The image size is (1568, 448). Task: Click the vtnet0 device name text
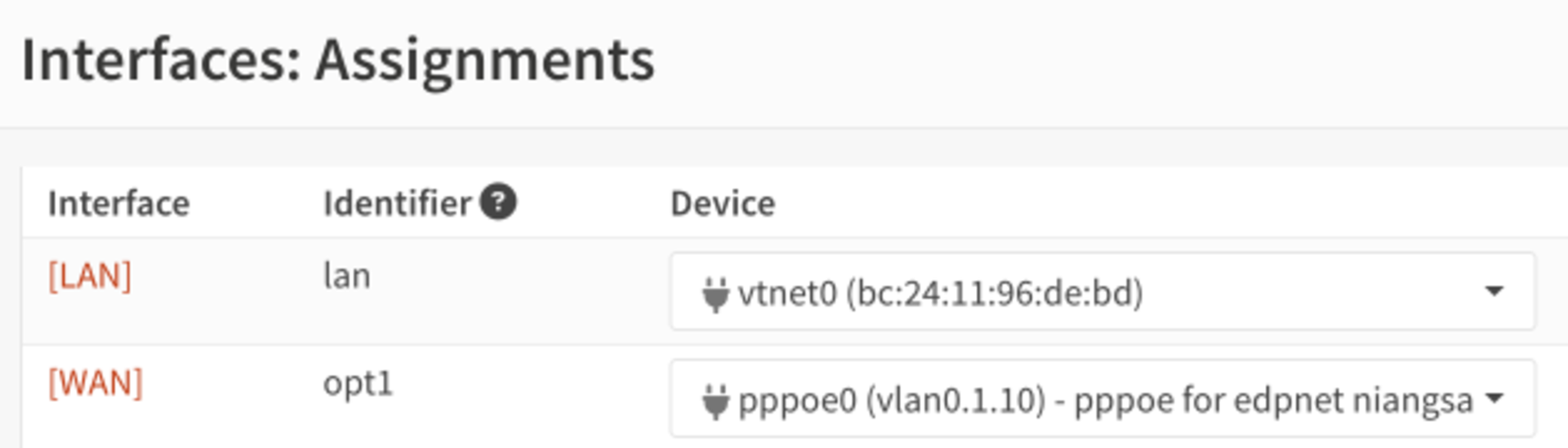[787, 293]
